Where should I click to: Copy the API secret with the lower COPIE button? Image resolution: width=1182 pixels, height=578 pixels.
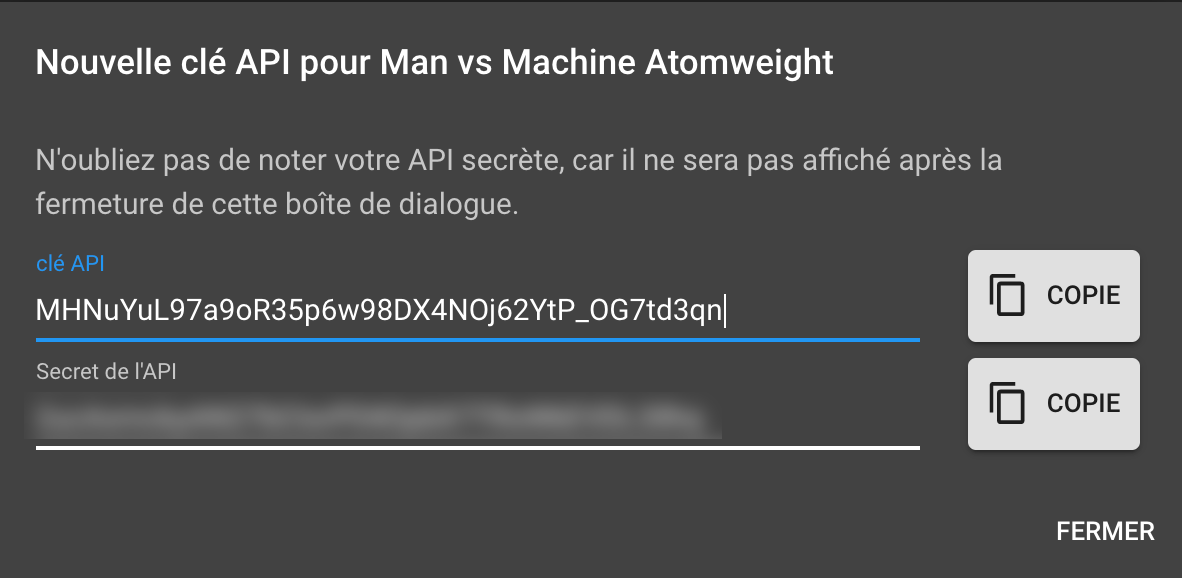(1054, 403)
